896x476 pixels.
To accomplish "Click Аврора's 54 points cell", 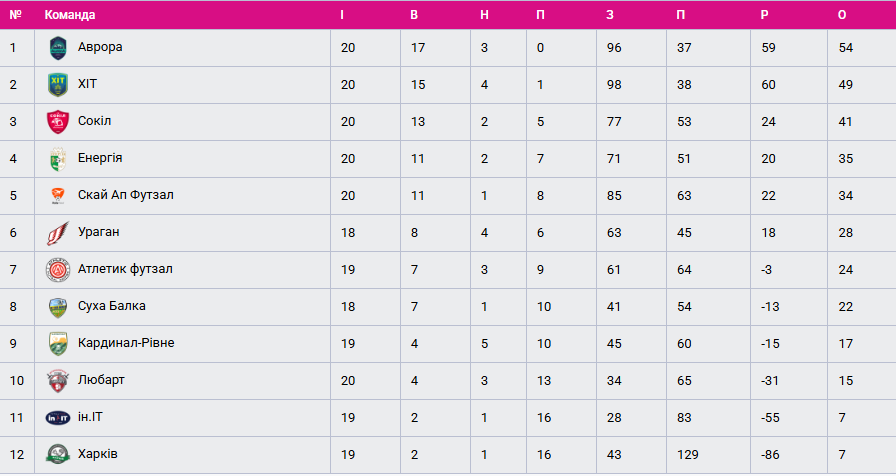I will pos(846,47).
